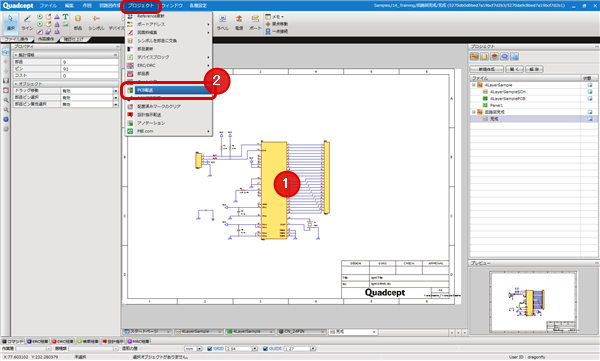
Task: Toggle the GRID checkbox
Action: click(x=209, y=348)
